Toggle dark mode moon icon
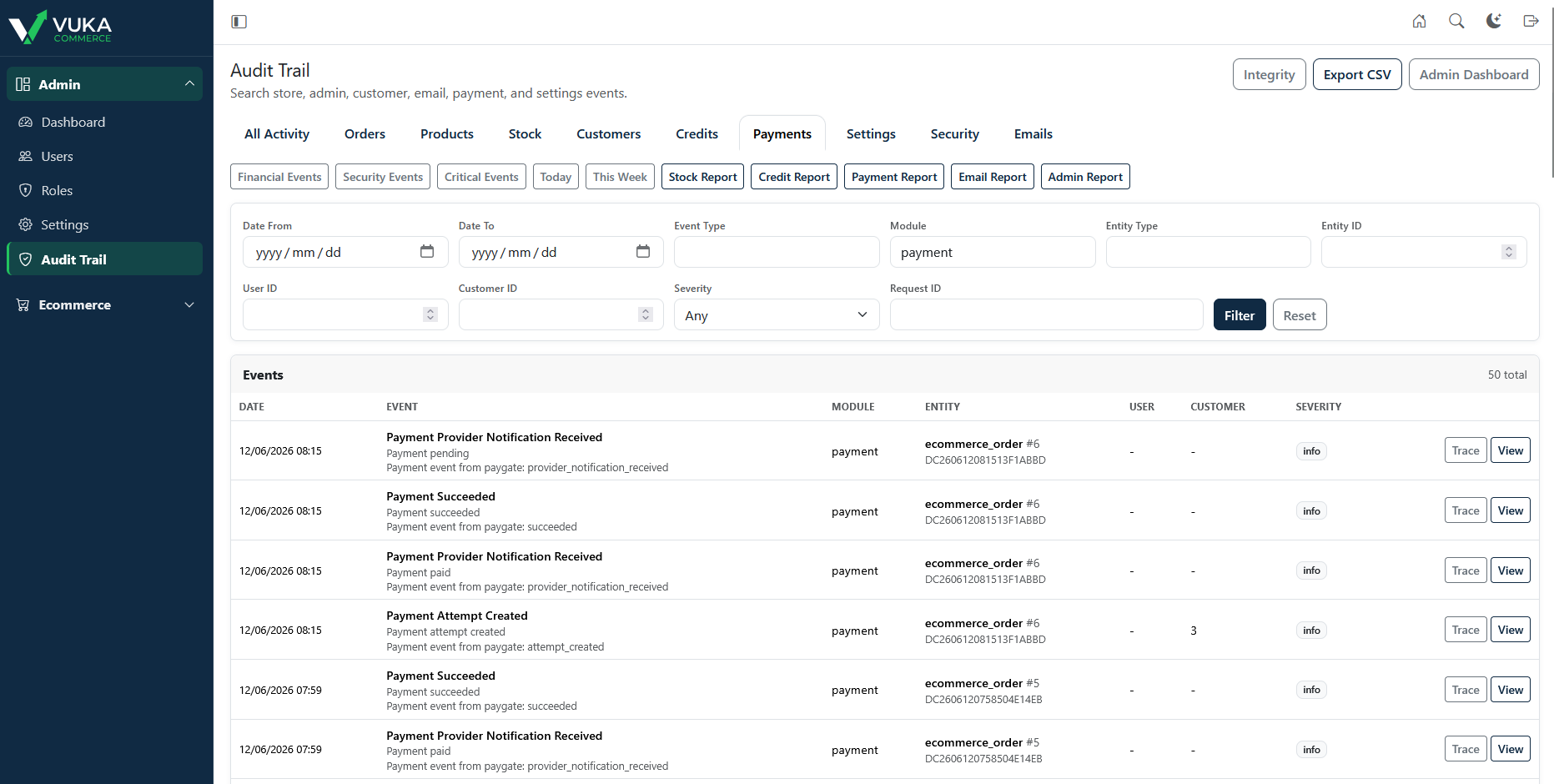This screenshot has width=1554, height=784. [1494, 22]
